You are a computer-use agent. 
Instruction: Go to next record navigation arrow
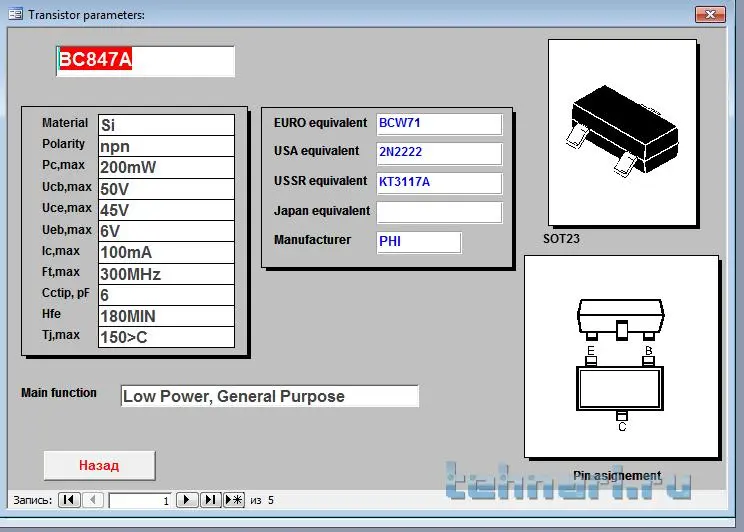coord(186,500)
